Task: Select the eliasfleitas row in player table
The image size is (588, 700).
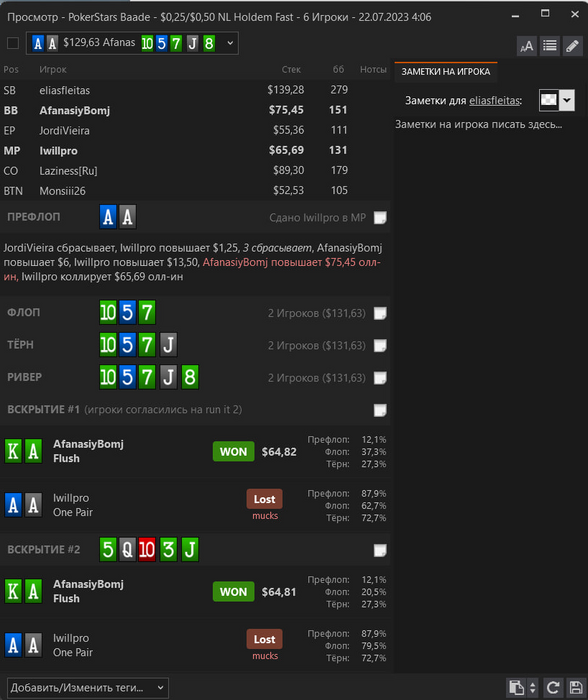Action: click(195, 90)
